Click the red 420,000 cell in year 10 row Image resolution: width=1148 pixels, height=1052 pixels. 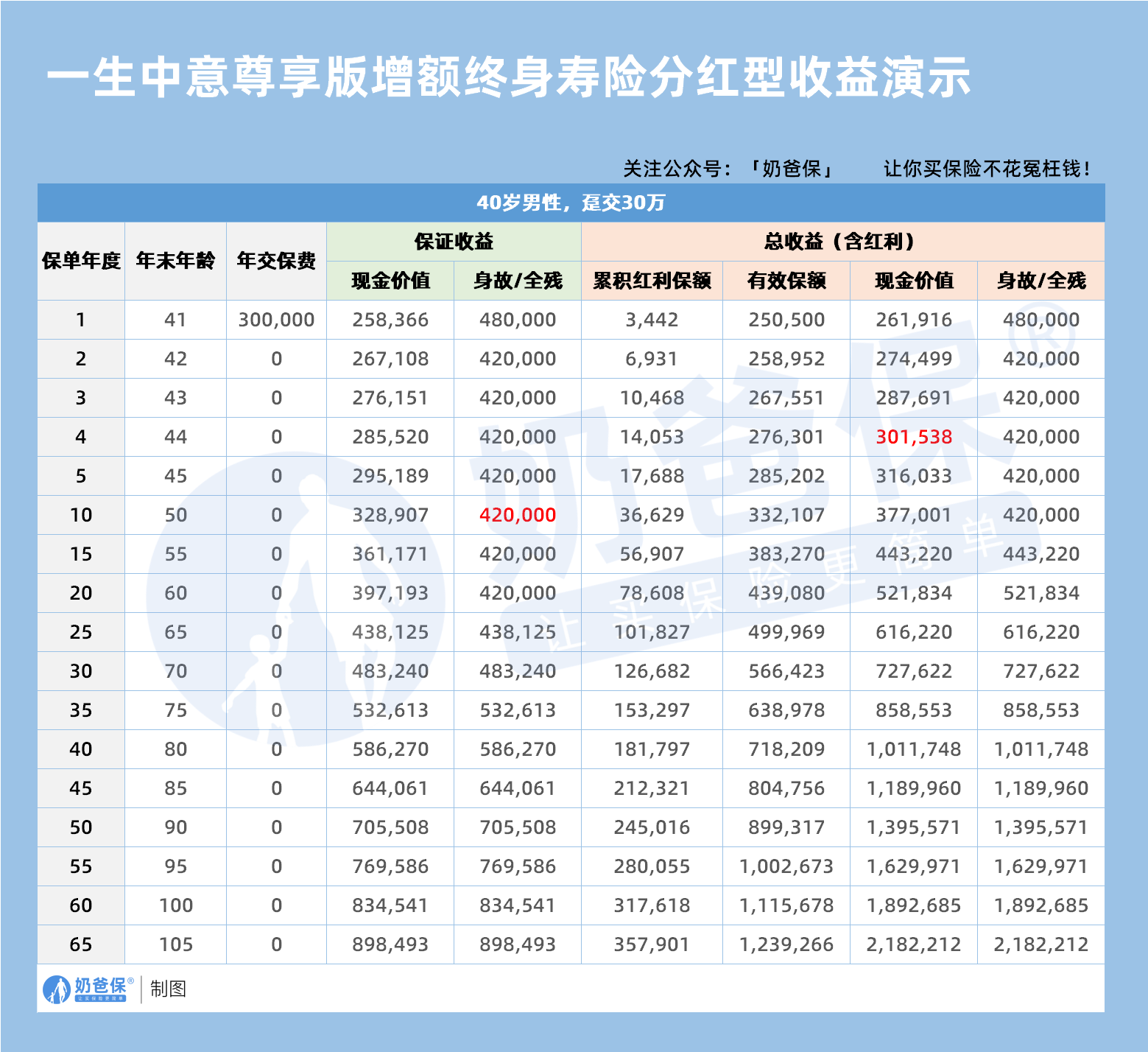pos(518,515)
